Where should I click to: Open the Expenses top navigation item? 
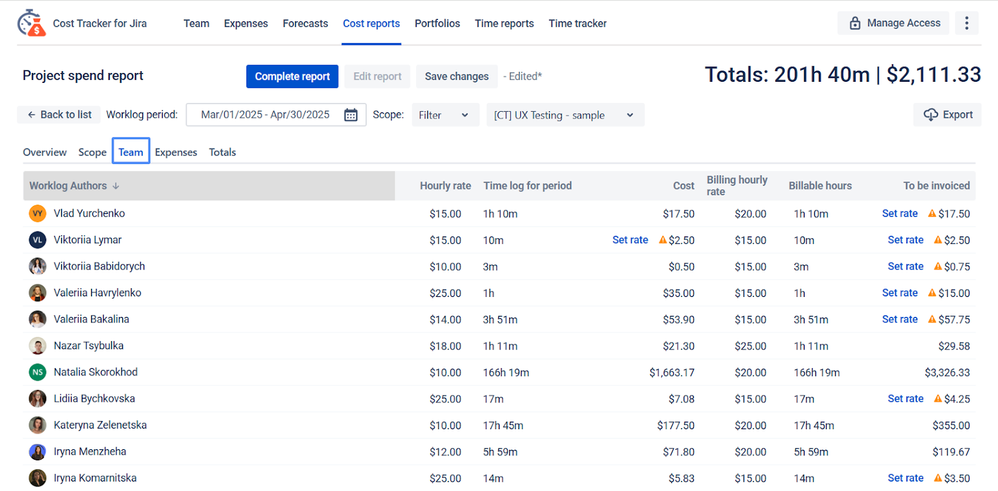[246, 24]
